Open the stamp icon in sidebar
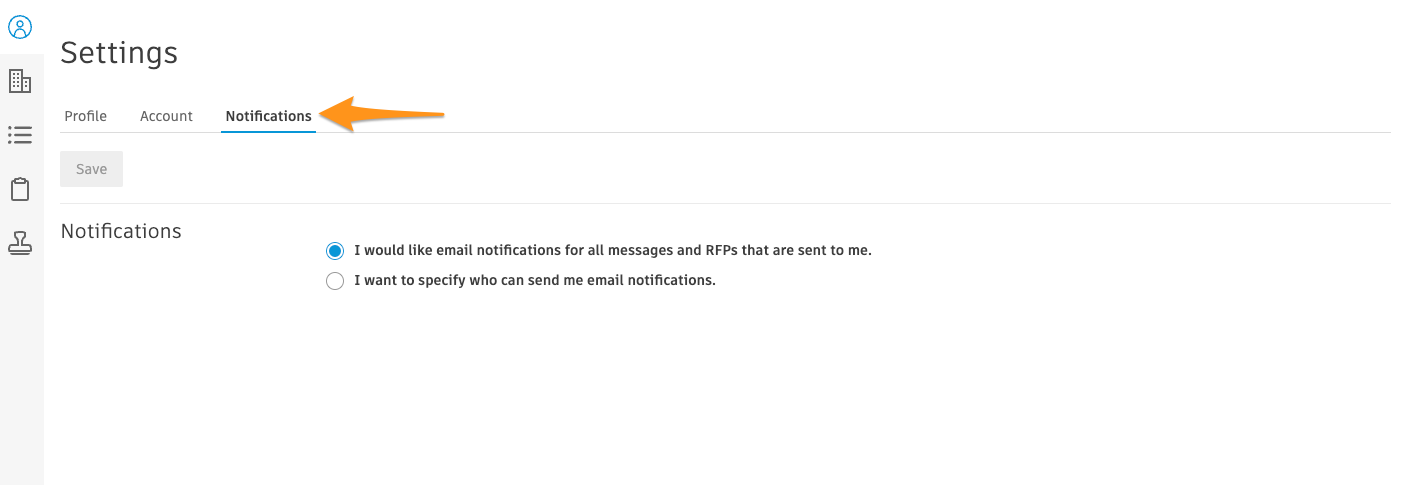The width and height of the screenshot is (1402, 485). tap(20, 242)
